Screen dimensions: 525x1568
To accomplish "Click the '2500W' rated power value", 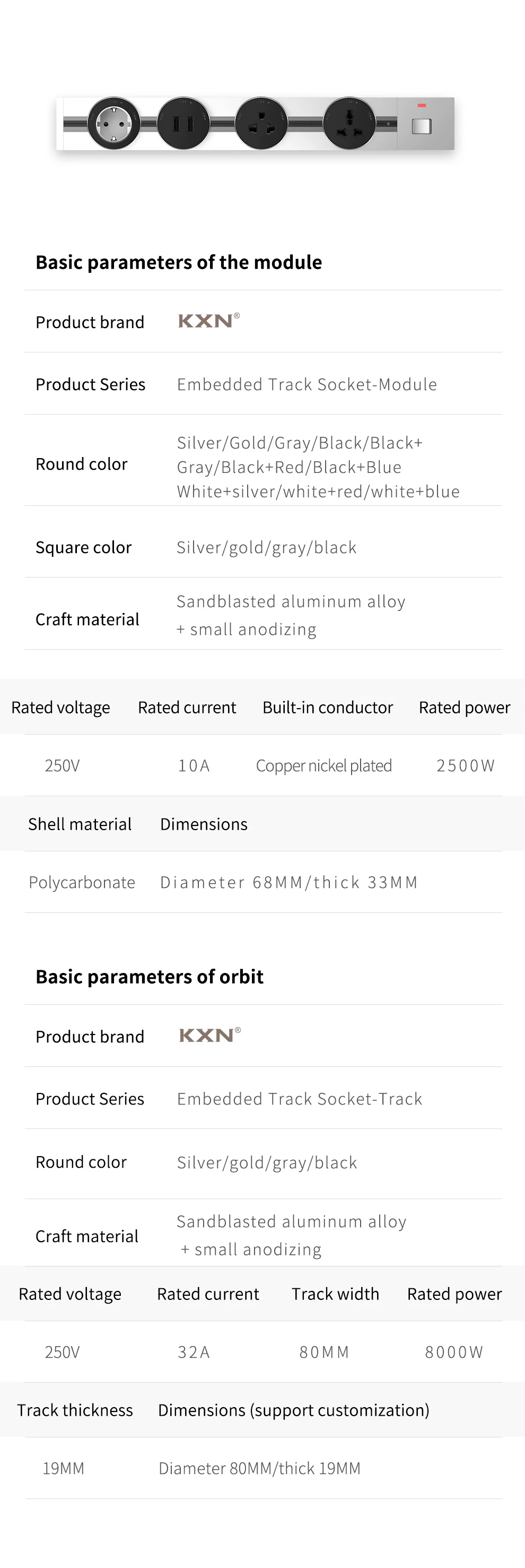I will click(x=466, y=766).
